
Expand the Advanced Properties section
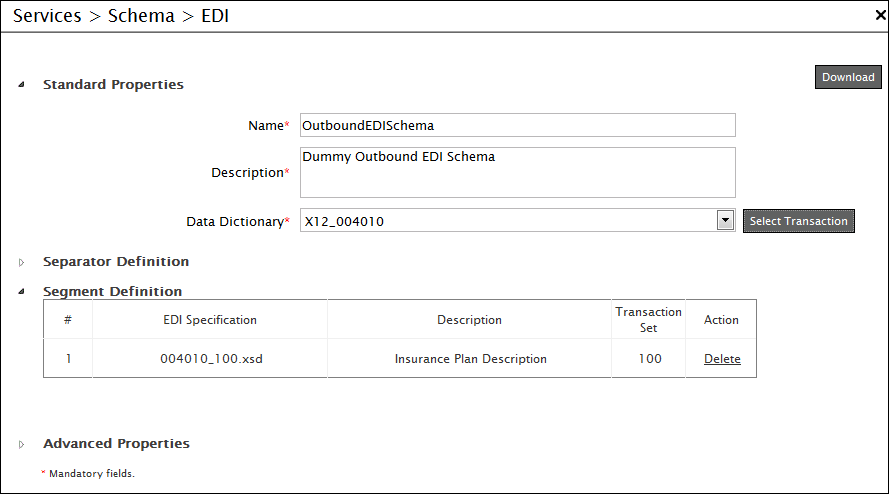click(x=22, y=444)
